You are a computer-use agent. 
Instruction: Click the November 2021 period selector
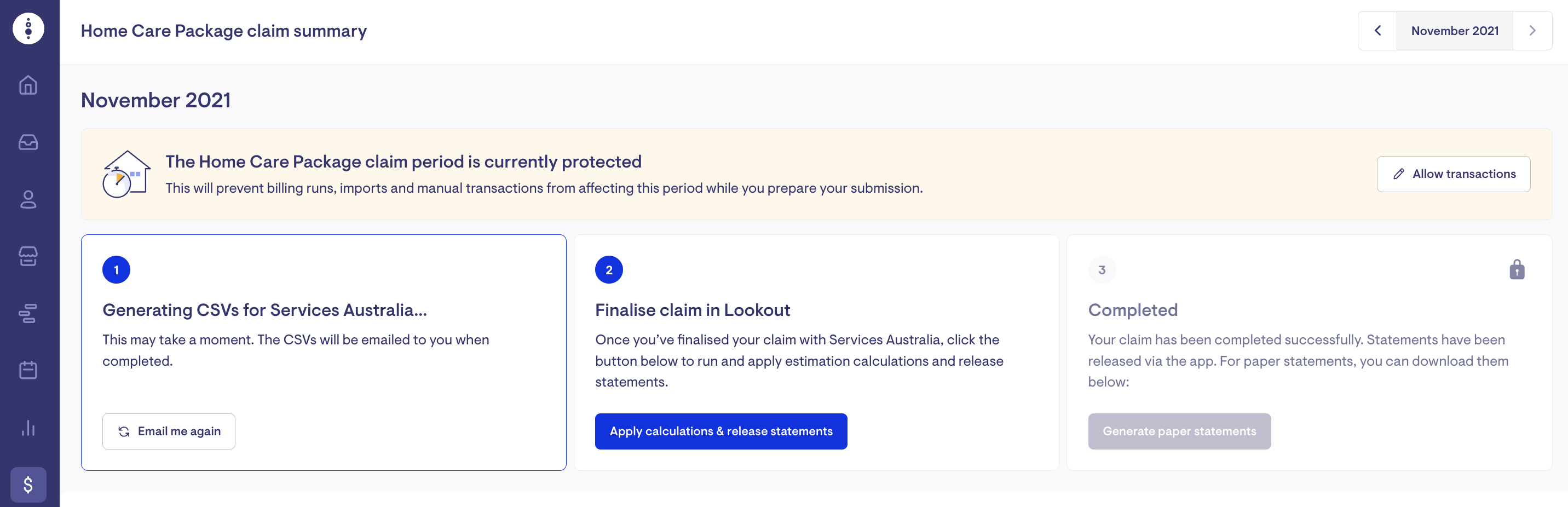pyautogui.click(x=1454, y=31)
